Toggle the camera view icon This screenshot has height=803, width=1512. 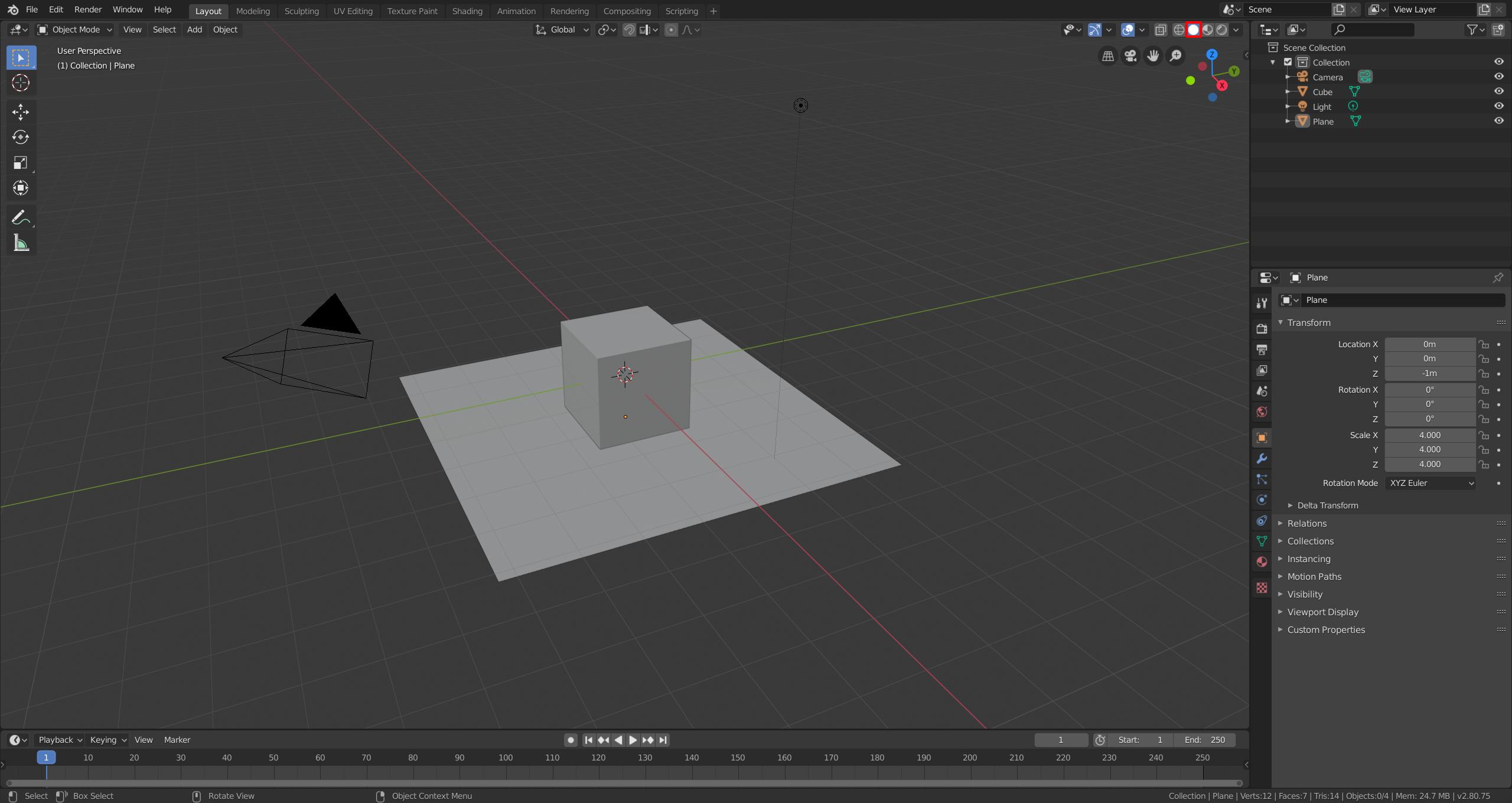[1130, 56]
